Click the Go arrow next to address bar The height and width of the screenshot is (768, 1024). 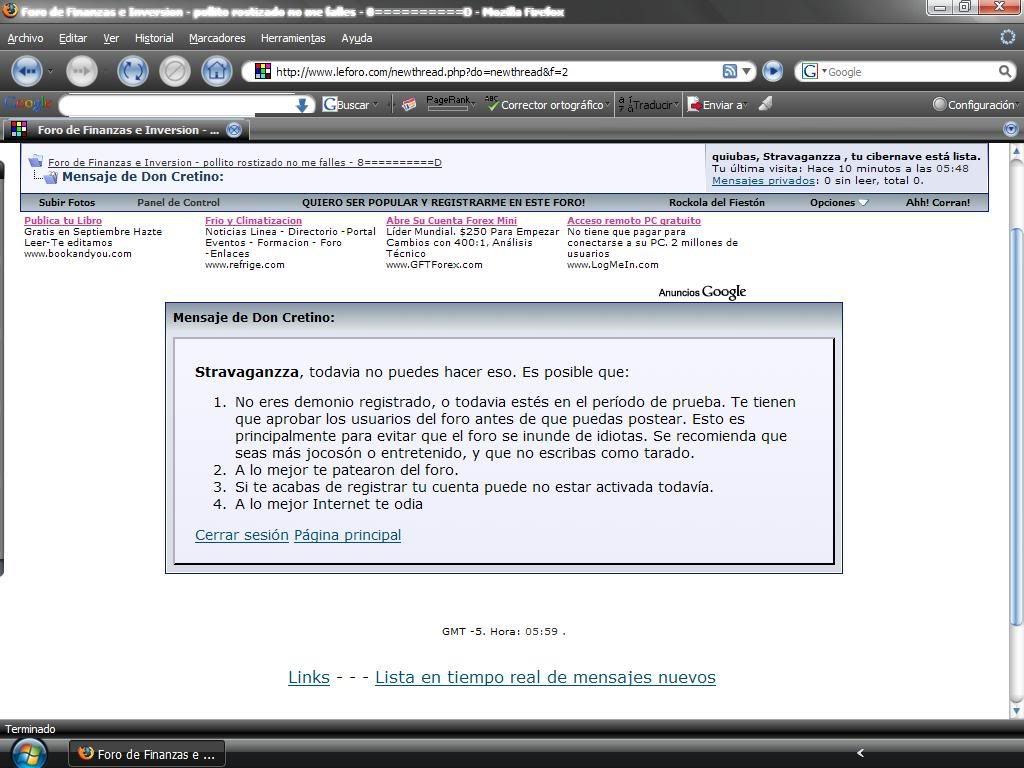[773, 71]
